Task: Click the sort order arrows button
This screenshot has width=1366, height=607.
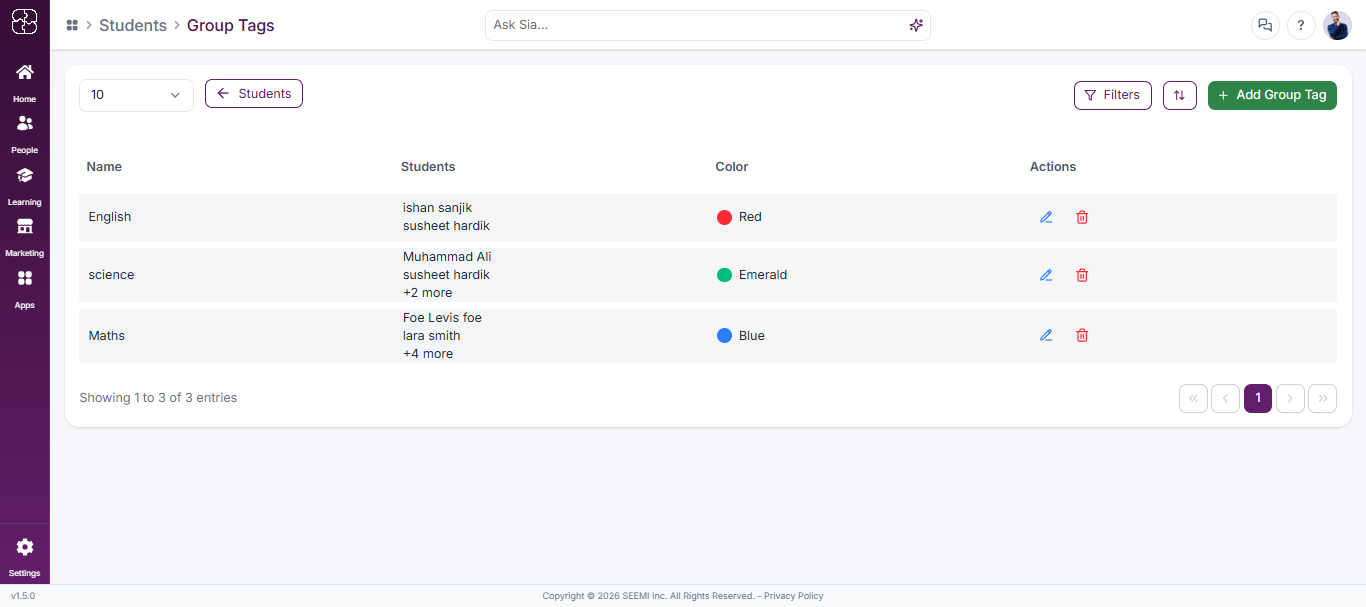Action: click(x=1180, y=95)
